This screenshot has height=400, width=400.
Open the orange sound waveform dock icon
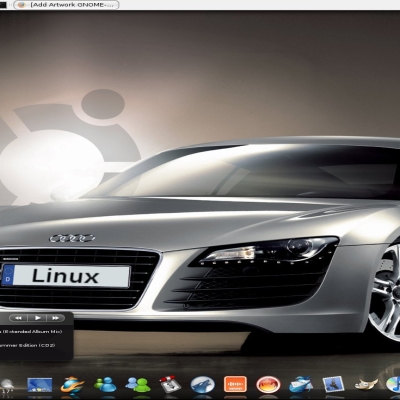point(235,384)
